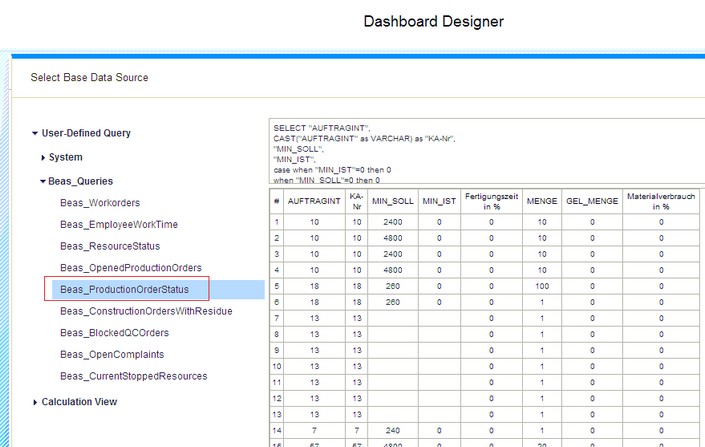Select Beas_EmployeeWorkTime query
Screen dimensions: 705x447
(x=118, y=225)
